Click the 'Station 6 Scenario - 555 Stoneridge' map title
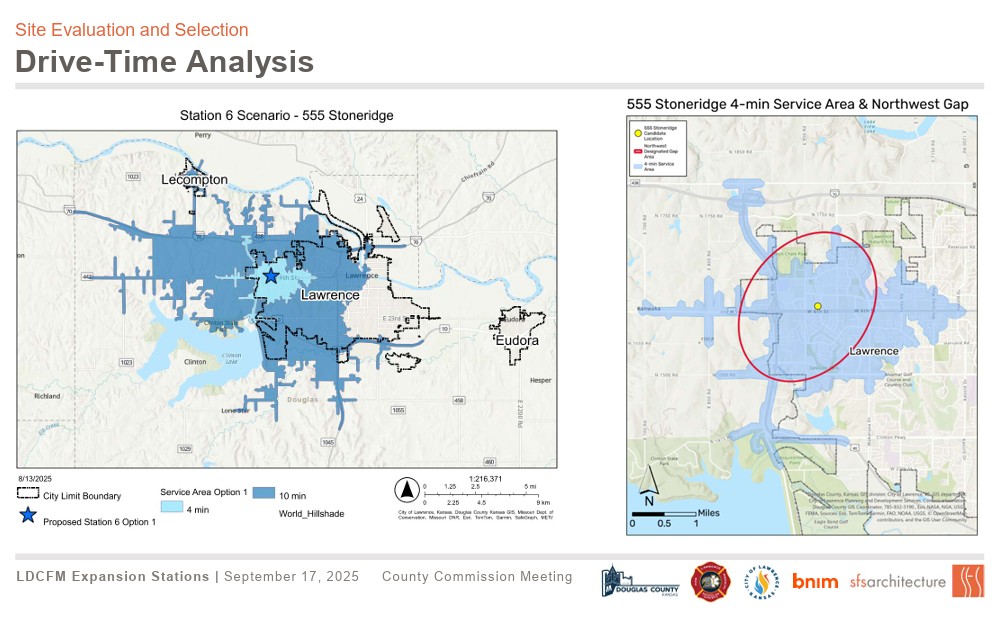Viewport: 994px width, 625px height. (x=287, y=115)
